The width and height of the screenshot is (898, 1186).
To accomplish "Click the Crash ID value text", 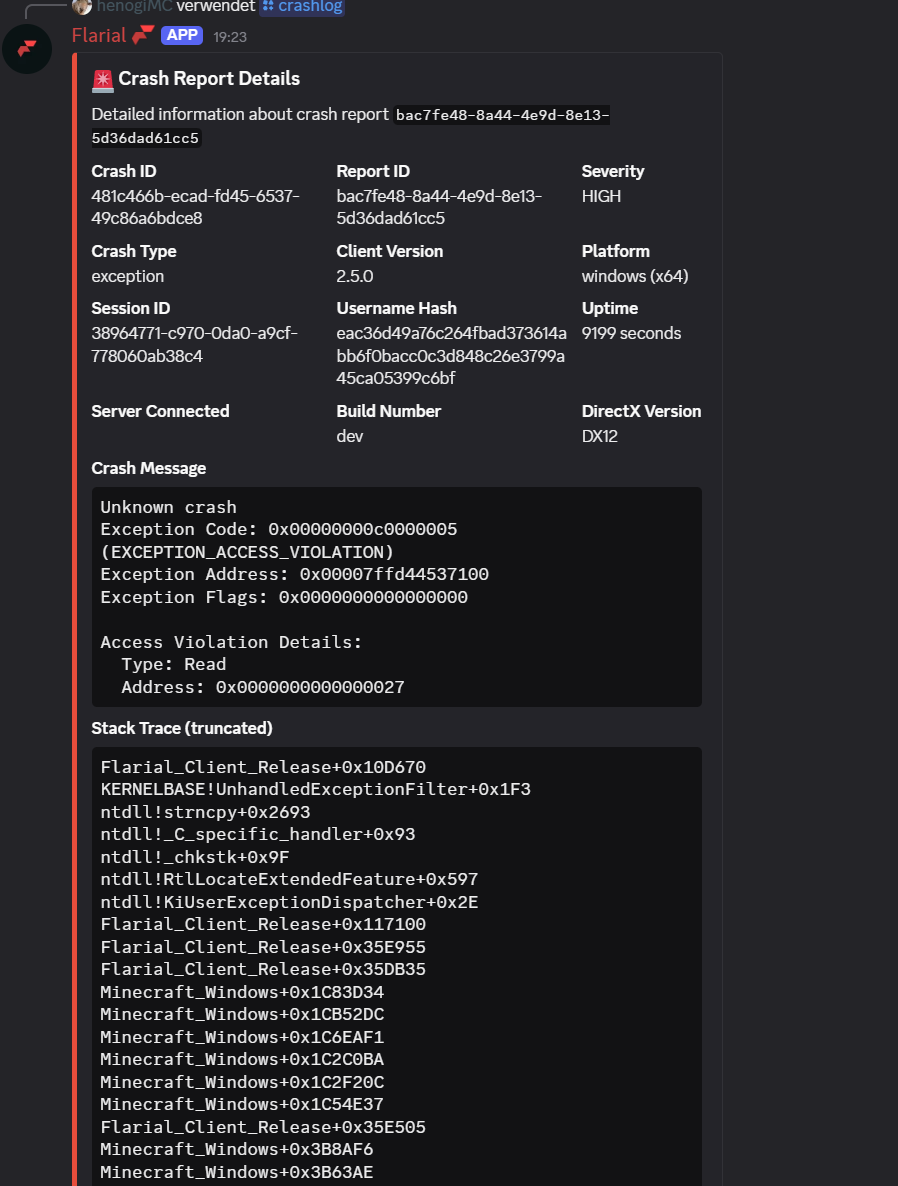I will coord(195,207).
